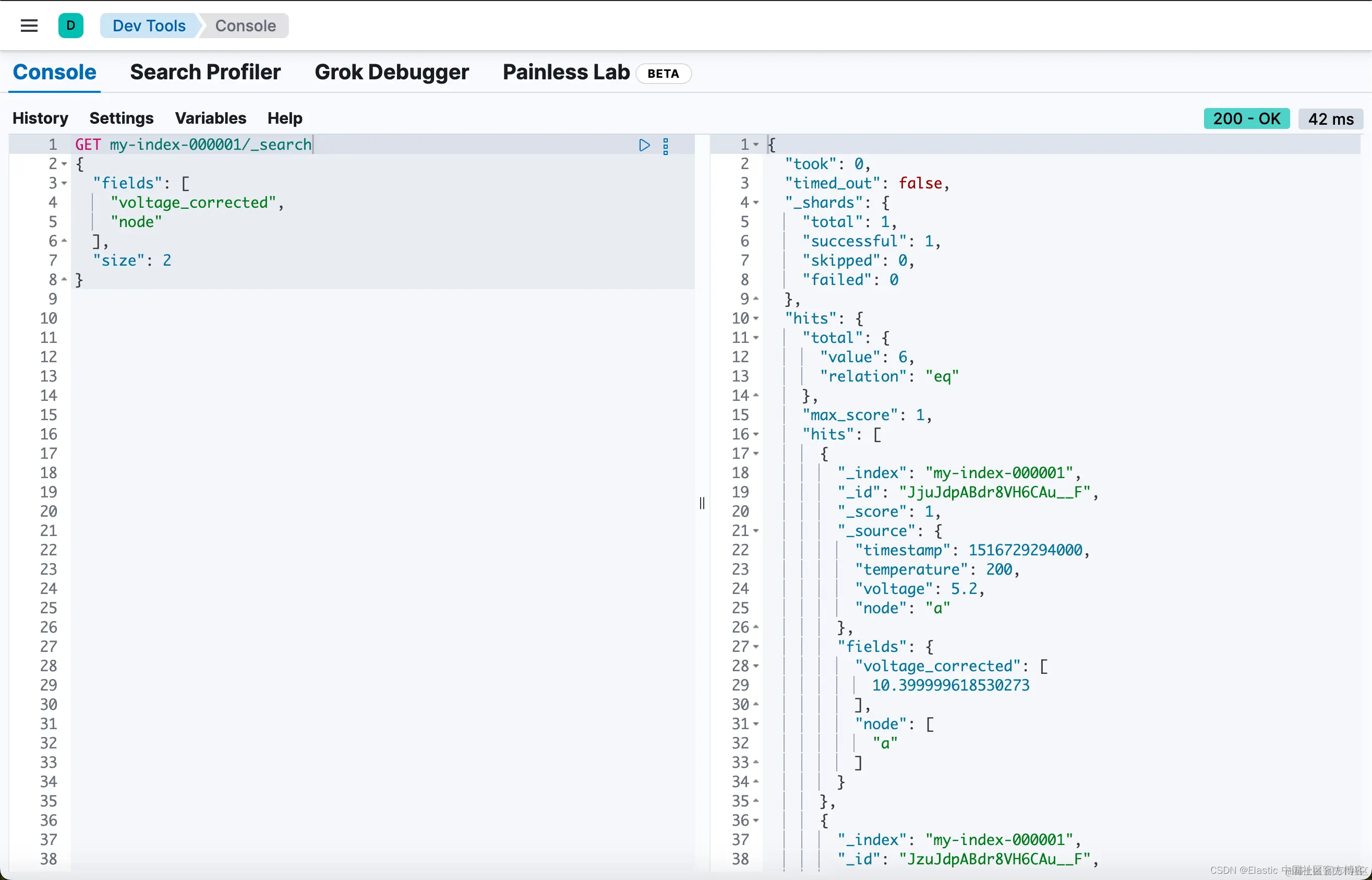1372x880 pixels.
Task: Open the request options three-dots menu
Action: (665, 146)
